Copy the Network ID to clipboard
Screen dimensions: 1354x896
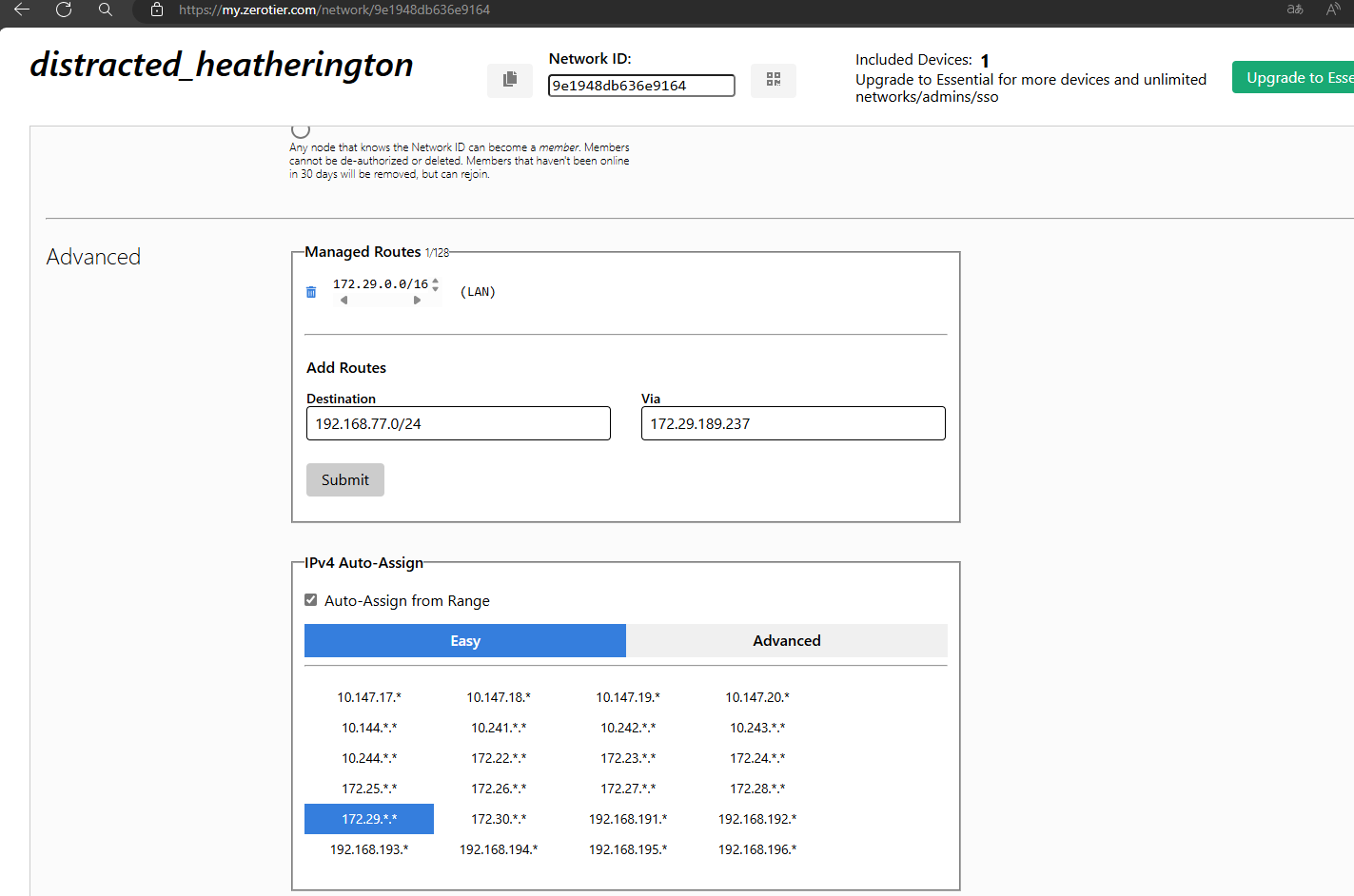(x=510, y=80)
